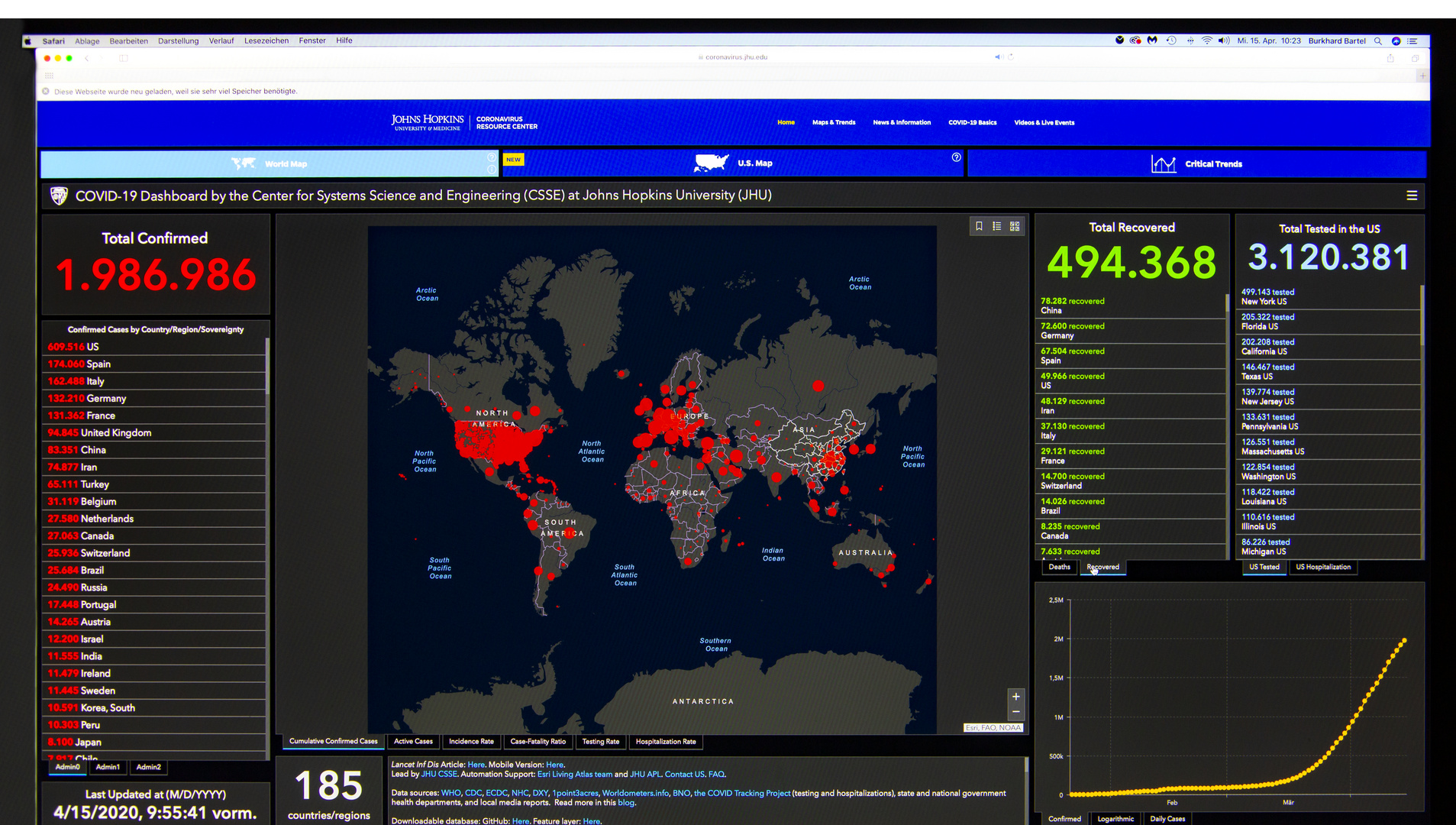Dismiss the page reloaded notification
The image size is (1456, 825).
click(x=46, y=91)
